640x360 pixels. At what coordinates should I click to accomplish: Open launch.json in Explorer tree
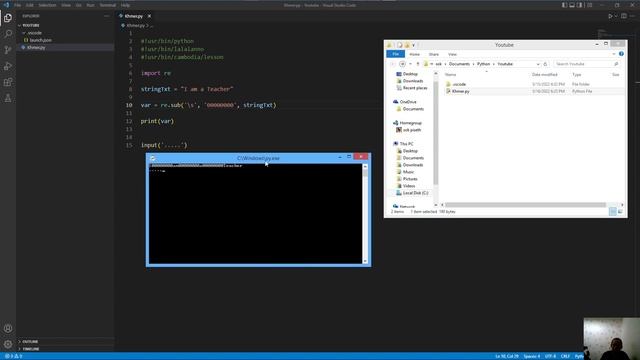[x=65, y=40]
